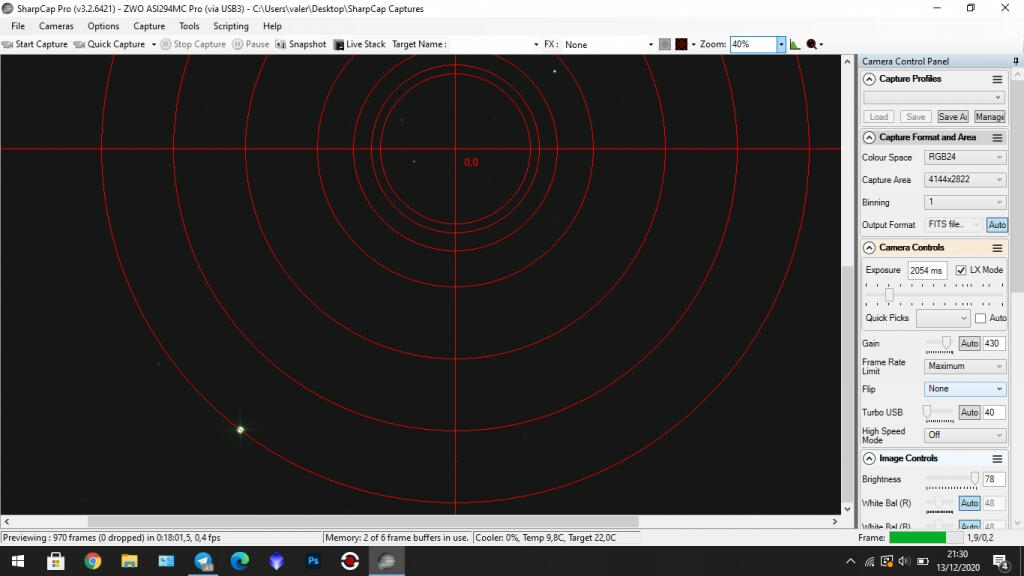Open the Live Stack tool

point(359,44)
